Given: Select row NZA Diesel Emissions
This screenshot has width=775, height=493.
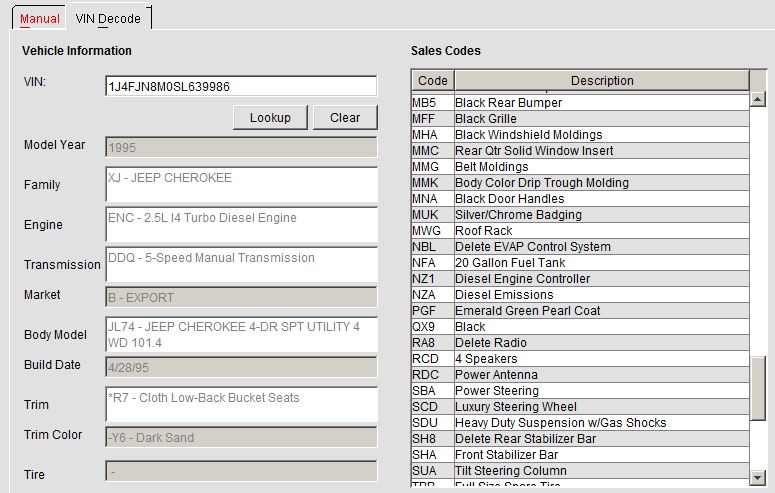Looking at the screenshot, I should 580,294.
